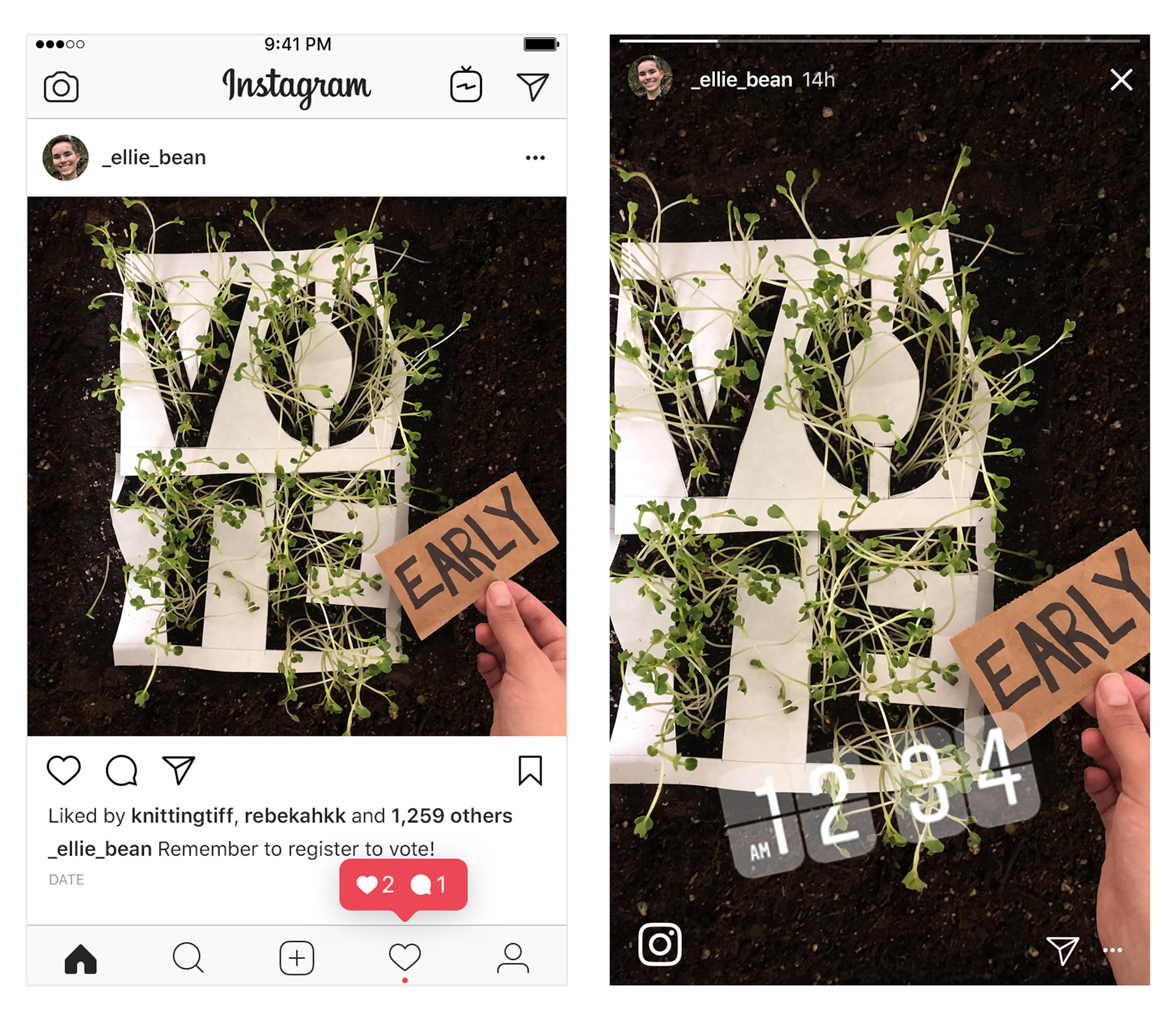Screen dimensions: 1176x1020
Task: Open the 1,259 others likes list
Action: 452,816
